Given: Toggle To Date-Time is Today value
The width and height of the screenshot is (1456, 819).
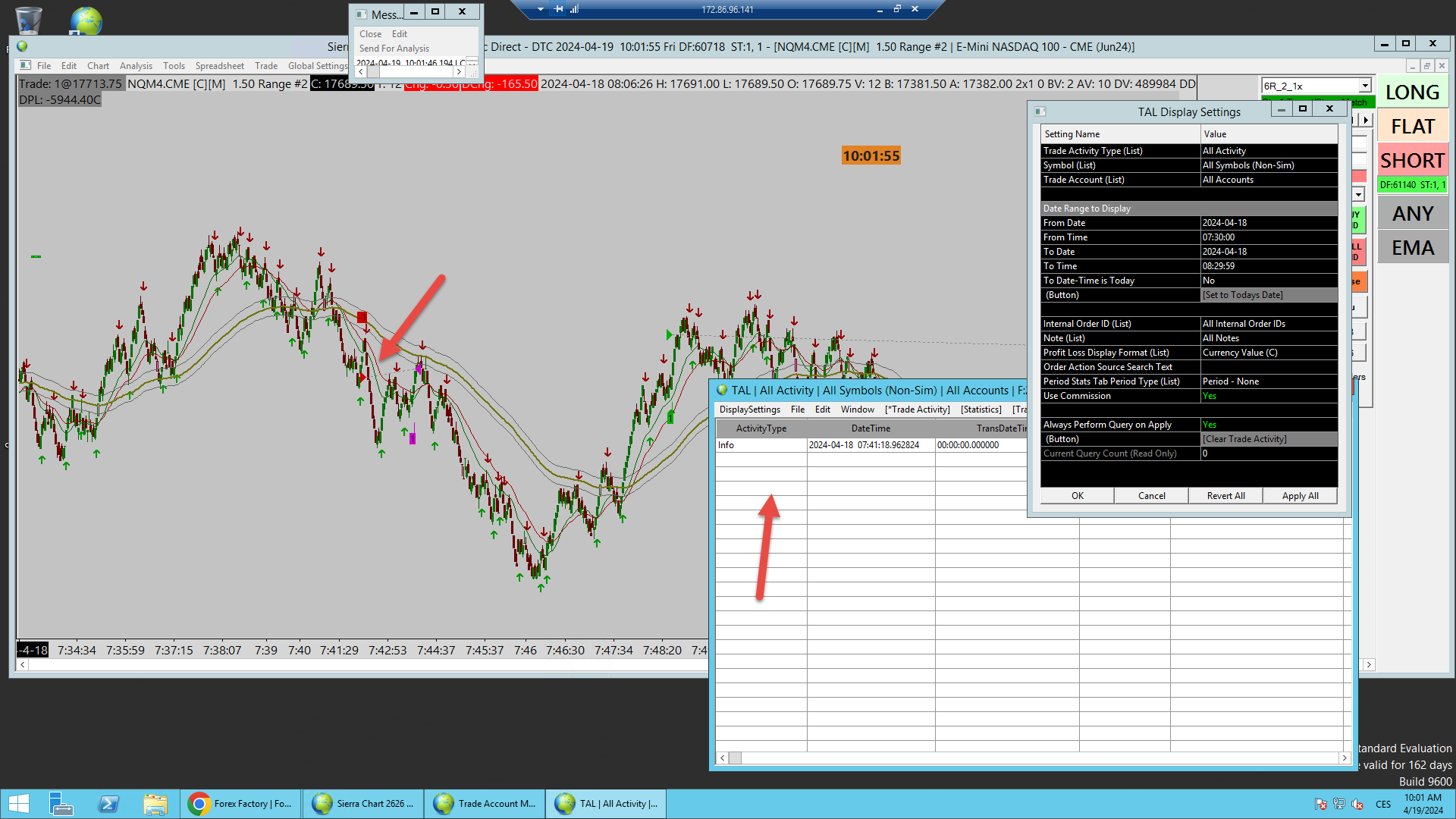Looking at the screenshot, I should (1268, 281).
